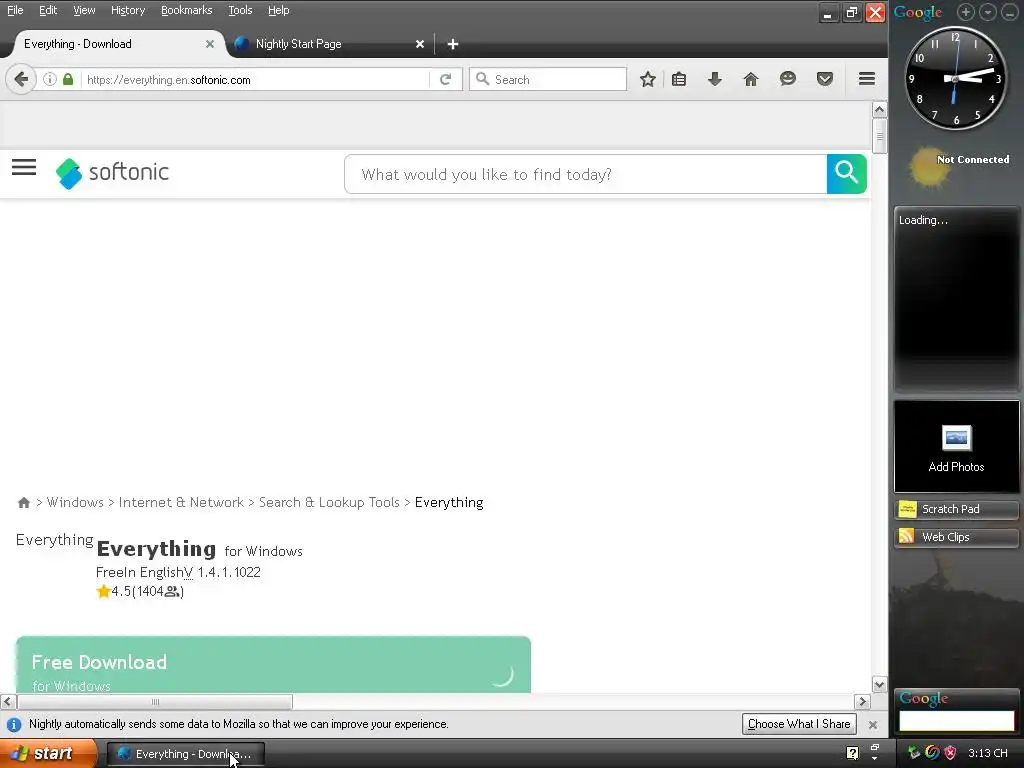
Task: Click the vertical scrollbar down arrow
Action: pyautogui.click(x=880, y=684)
